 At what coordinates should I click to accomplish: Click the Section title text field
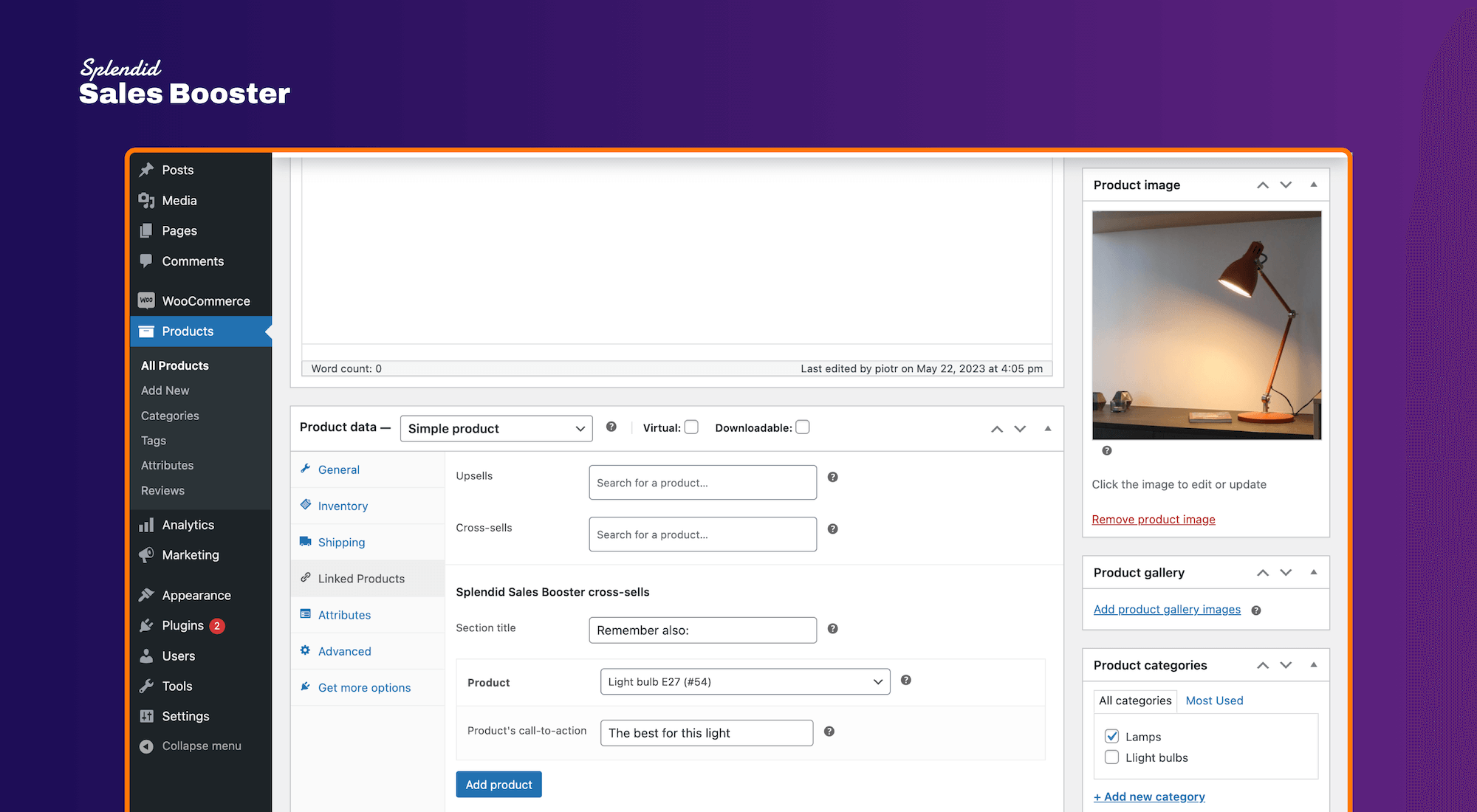(x=702, y=630)
